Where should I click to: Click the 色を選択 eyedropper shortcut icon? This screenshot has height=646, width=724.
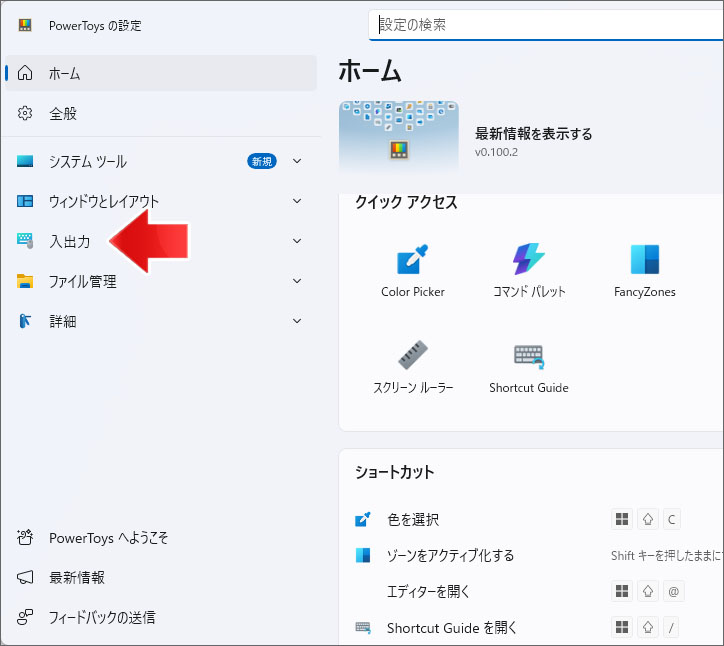click(x=363, y=519)
